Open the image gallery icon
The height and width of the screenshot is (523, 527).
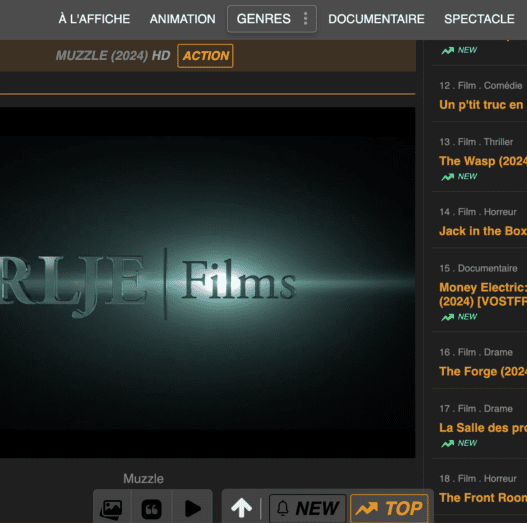(111, 509)
